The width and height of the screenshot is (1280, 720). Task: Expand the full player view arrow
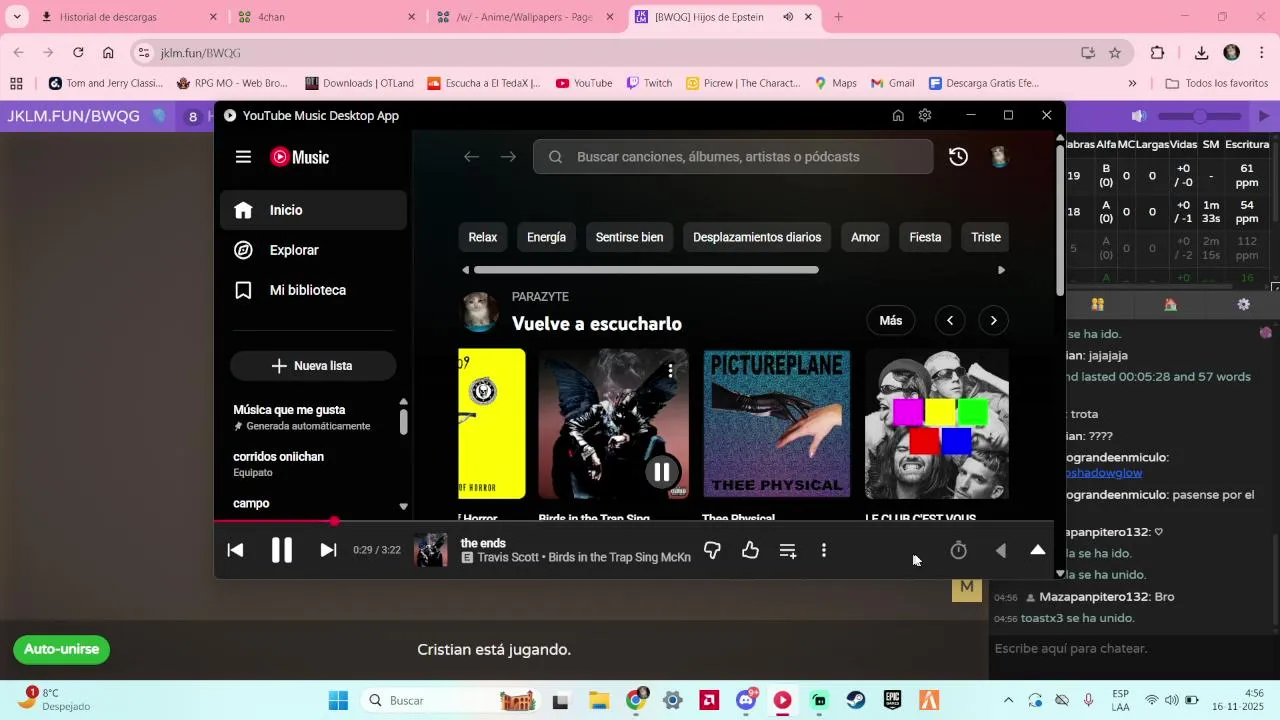(1038, 550)
